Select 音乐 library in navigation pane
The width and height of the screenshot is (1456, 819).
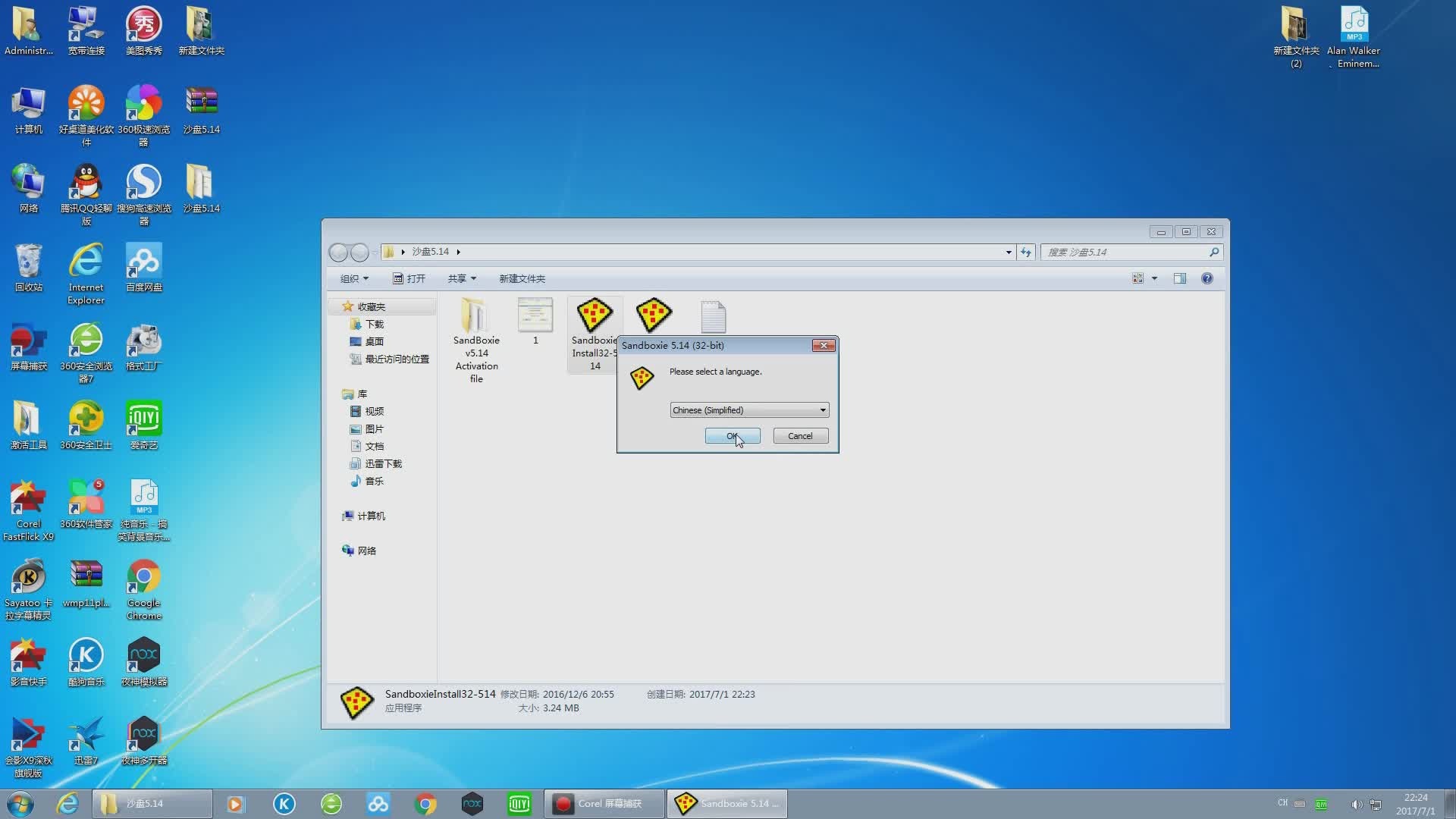[375, 481]
